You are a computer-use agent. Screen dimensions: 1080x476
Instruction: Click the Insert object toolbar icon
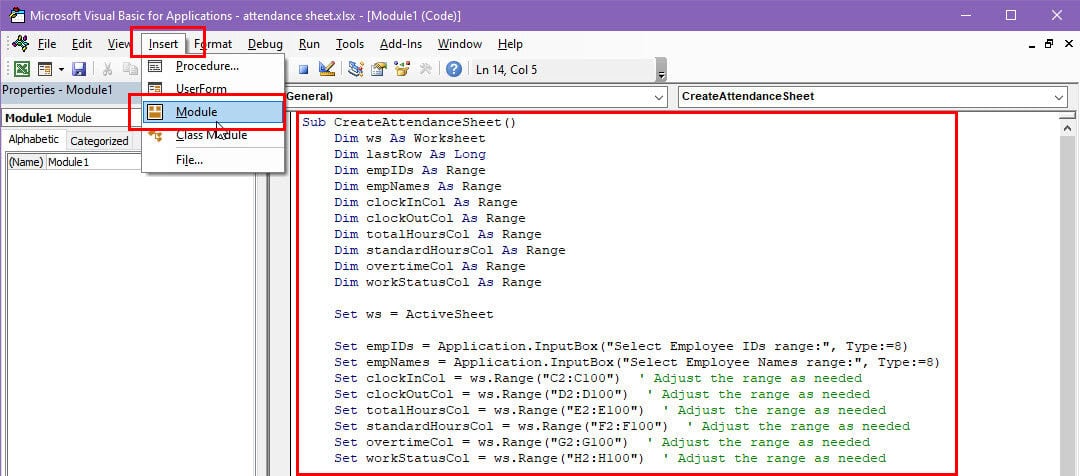pos(45,69)
